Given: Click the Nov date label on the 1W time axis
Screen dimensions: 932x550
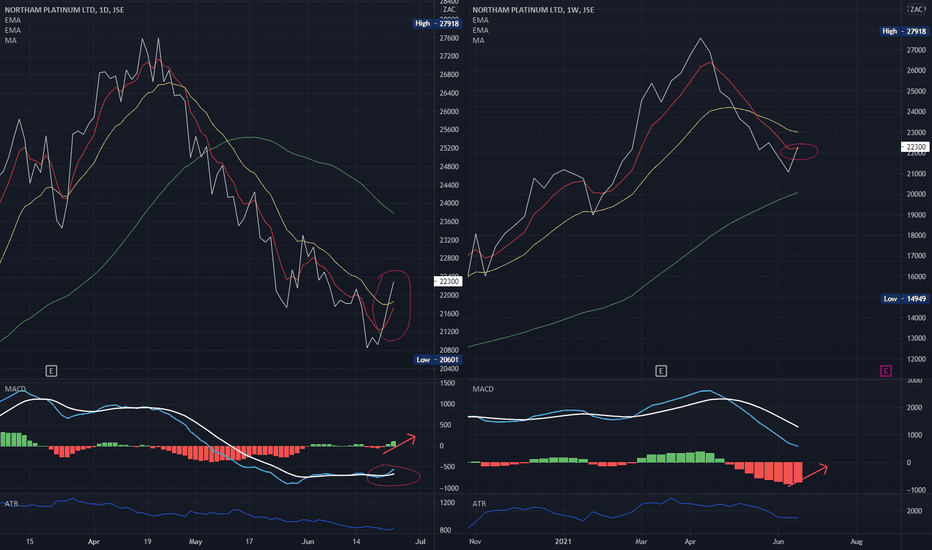Looking at the screenshot, I should [475, 542].
